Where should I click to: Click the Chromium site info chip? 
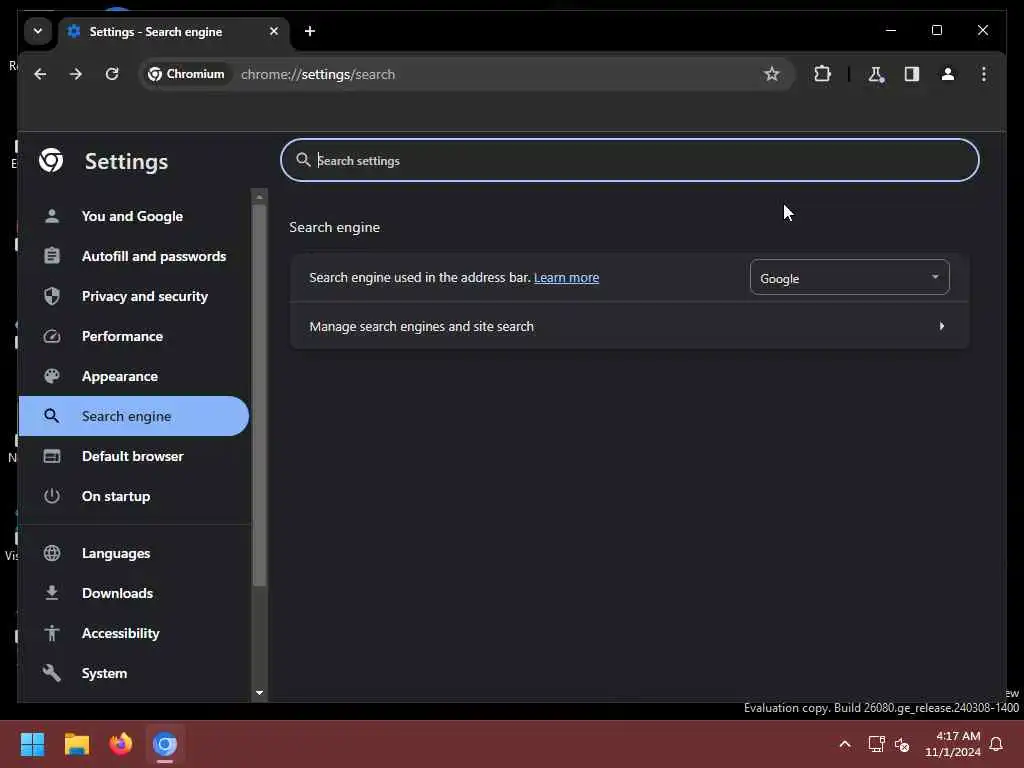point(187,74)
